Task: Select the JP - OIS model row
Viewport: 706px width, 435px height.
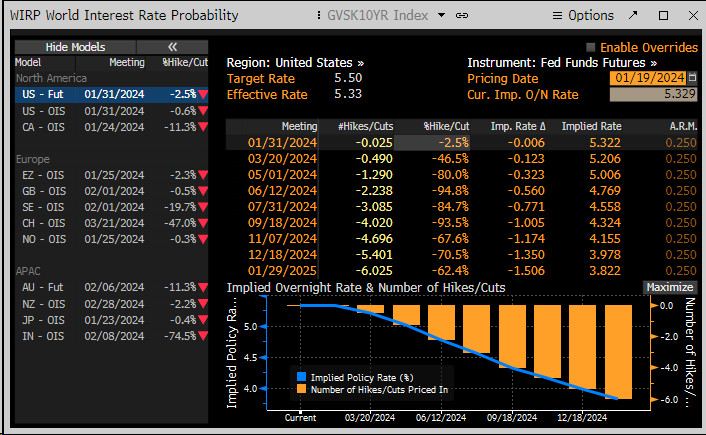Action: click(112, 320)
